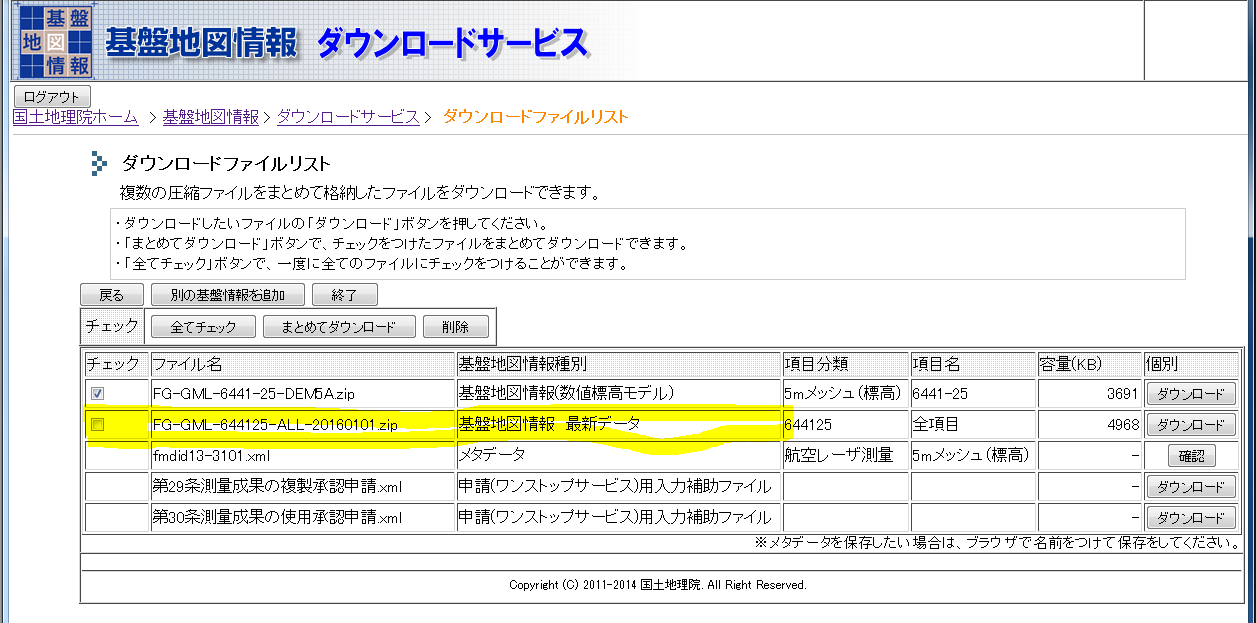Select file name FG-GML-644125-ALL-20160101.zip
The height and width of the screenshot is (623, 1256).
275,425
